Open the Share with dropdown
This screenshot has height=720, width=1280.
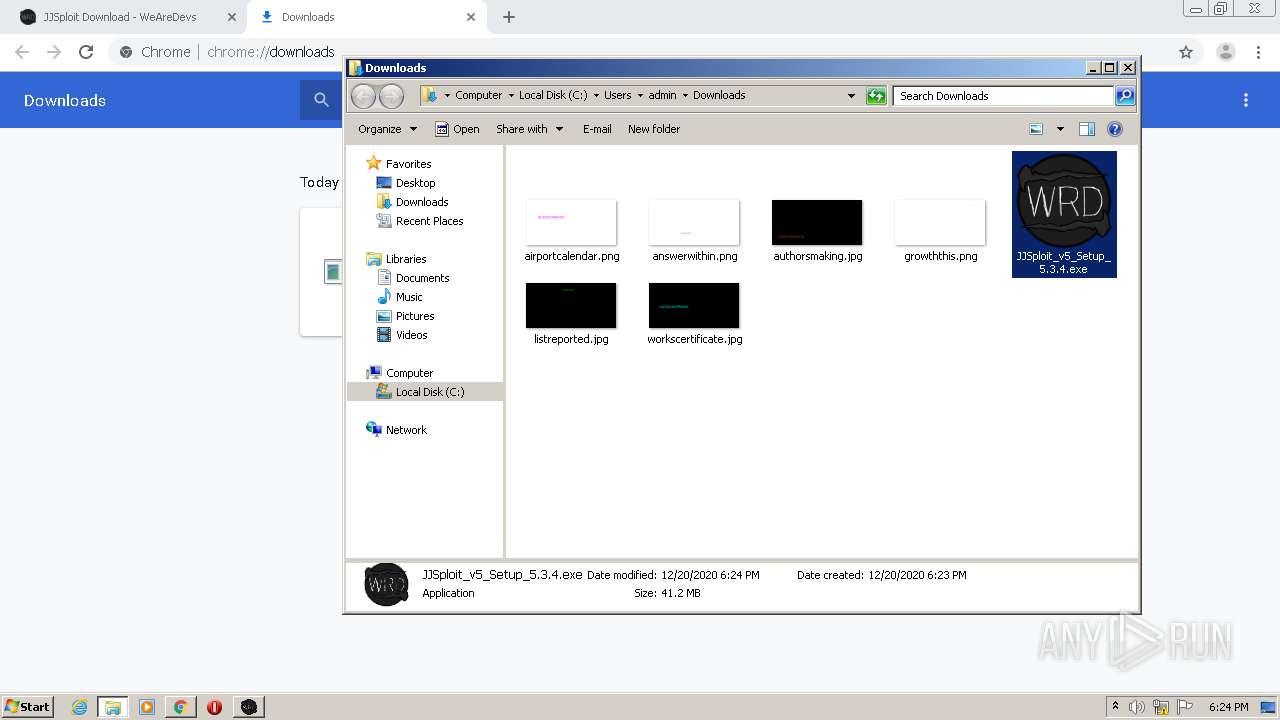pos(530,129)
